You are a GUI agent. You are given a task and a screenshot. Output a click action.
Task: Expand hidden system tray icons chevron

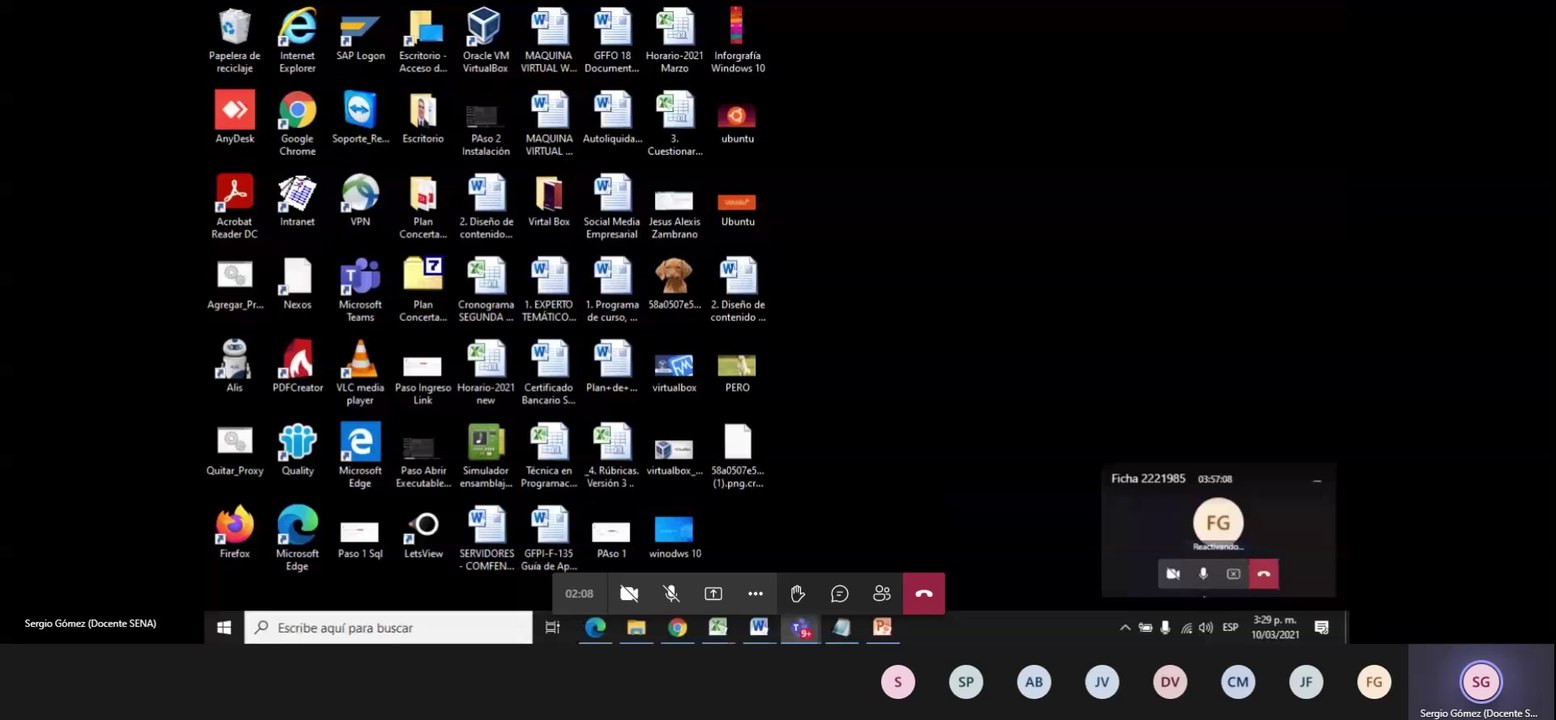[1125, 628]
